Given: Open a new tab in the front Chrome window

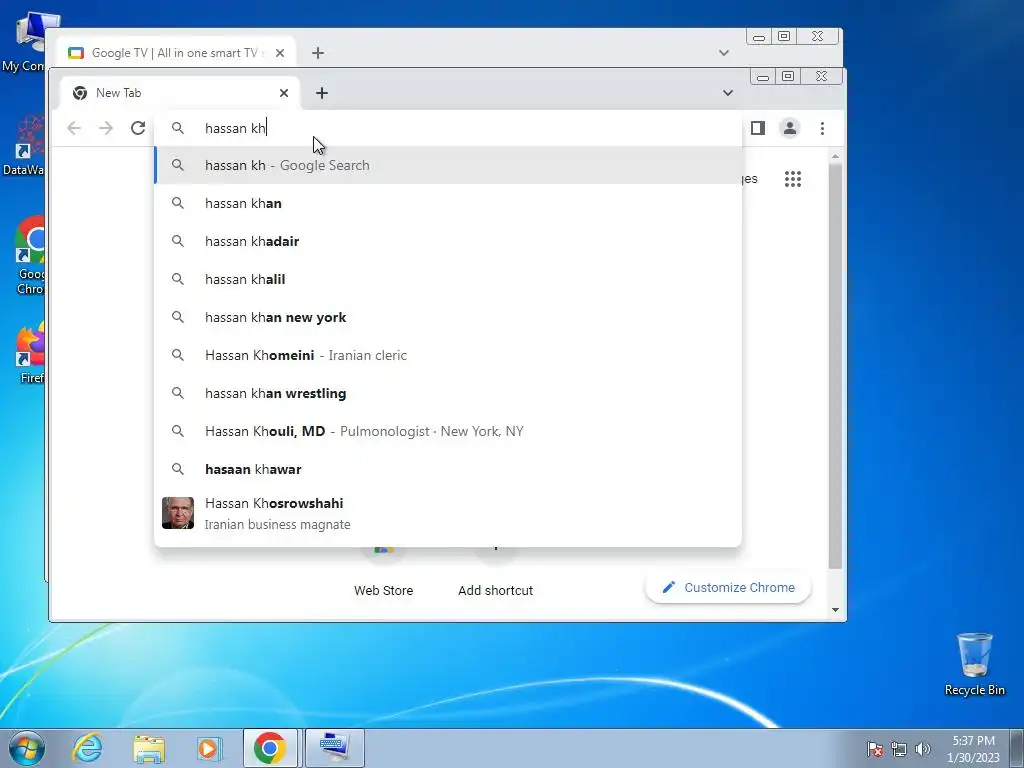Looking at the screenshot, I should pos(321,93).
